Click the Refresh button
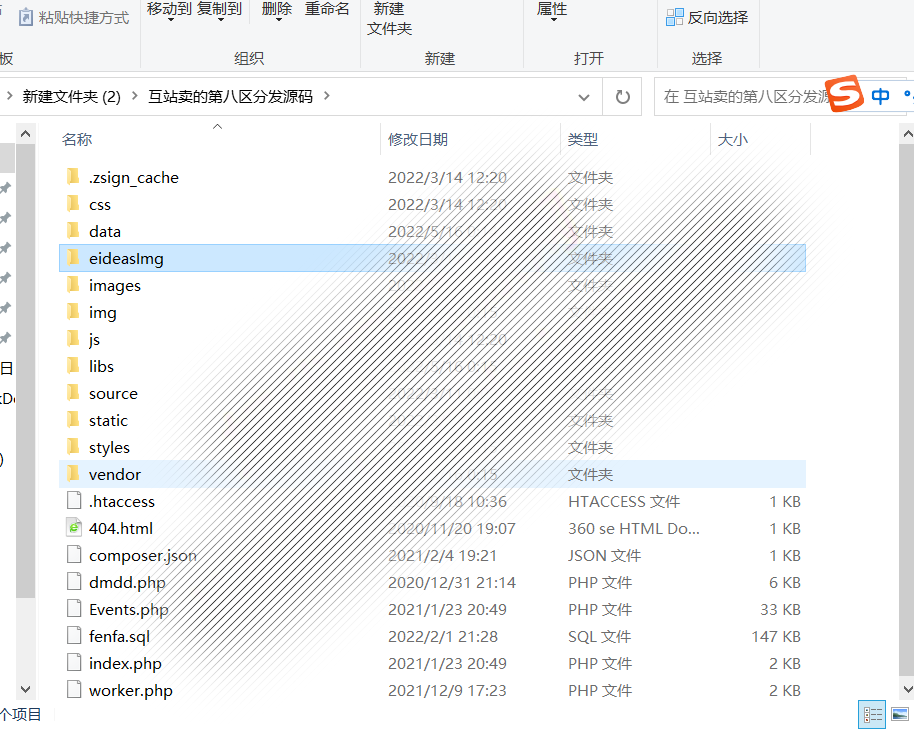Viewport: 914px width, 729px height. 623,96
